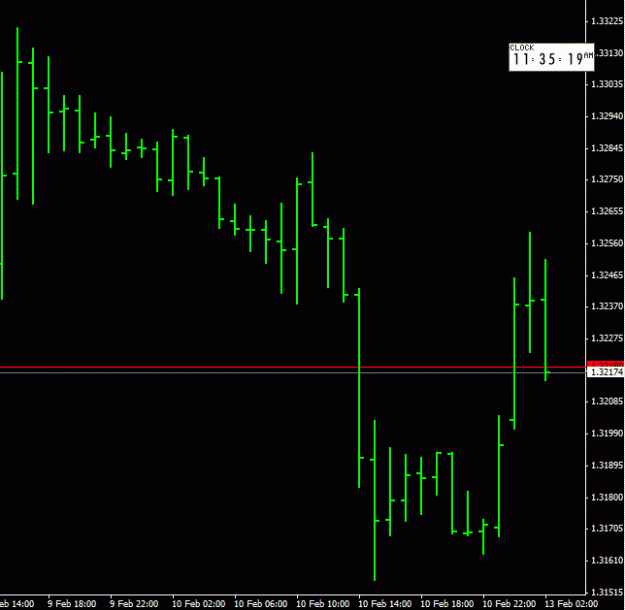Click the 1.32370 price axis label
The height and width of the screenshot is (610, 625).
coord(607,306)
